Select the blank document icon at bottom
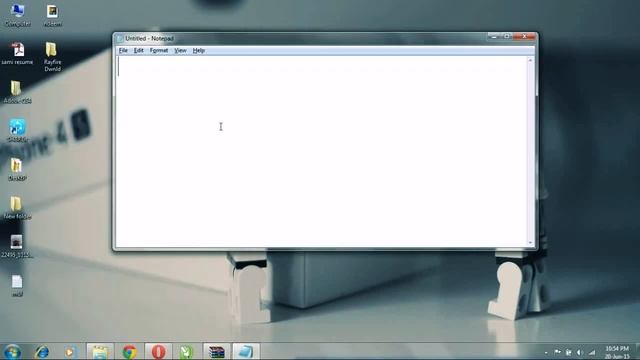The width and height of the screenshot is (640, 360). (x=17, y=285)
